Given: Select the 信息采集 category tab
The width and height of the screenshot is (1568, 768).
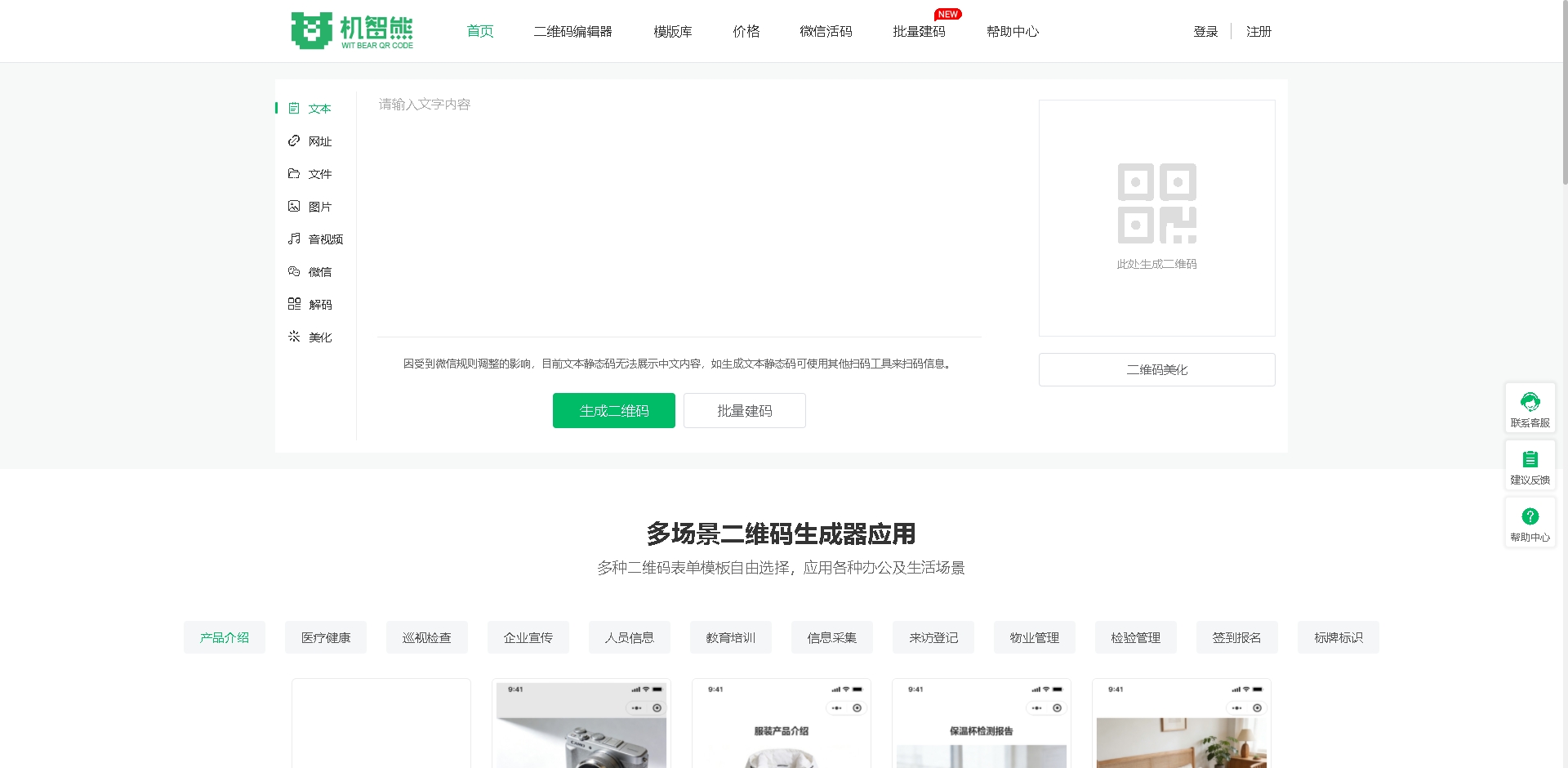Looking at the screenshot, I should (832, 637).
